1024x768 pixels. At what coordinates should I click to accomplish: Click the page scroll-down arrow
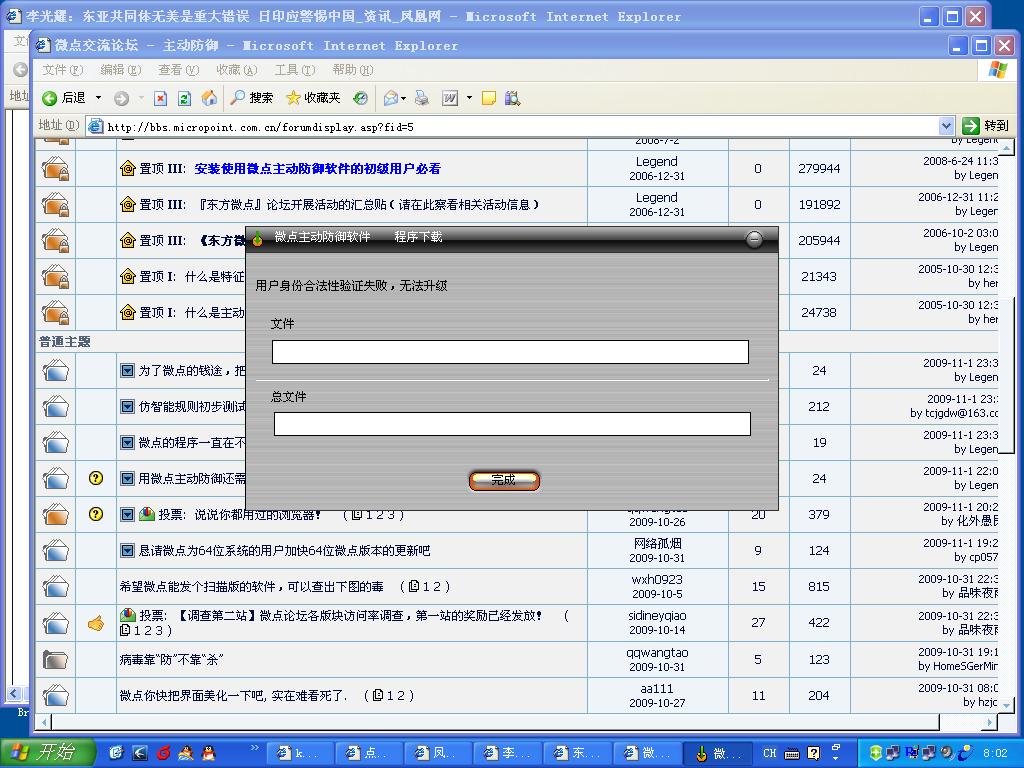pyautogui.click(x=1007, y=705)
